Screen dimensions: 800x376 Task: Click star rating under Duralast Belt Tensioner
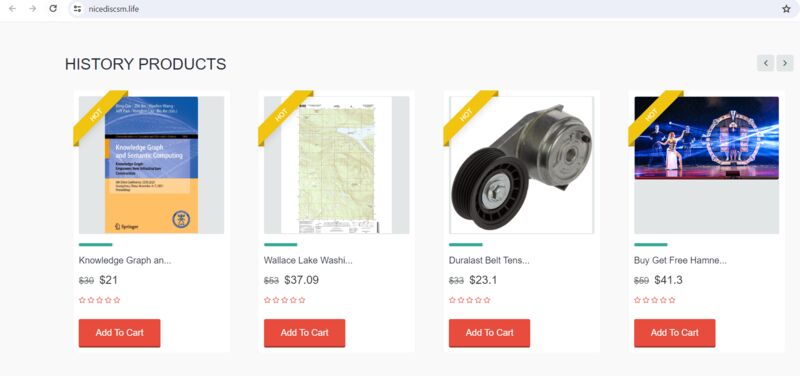469,300
